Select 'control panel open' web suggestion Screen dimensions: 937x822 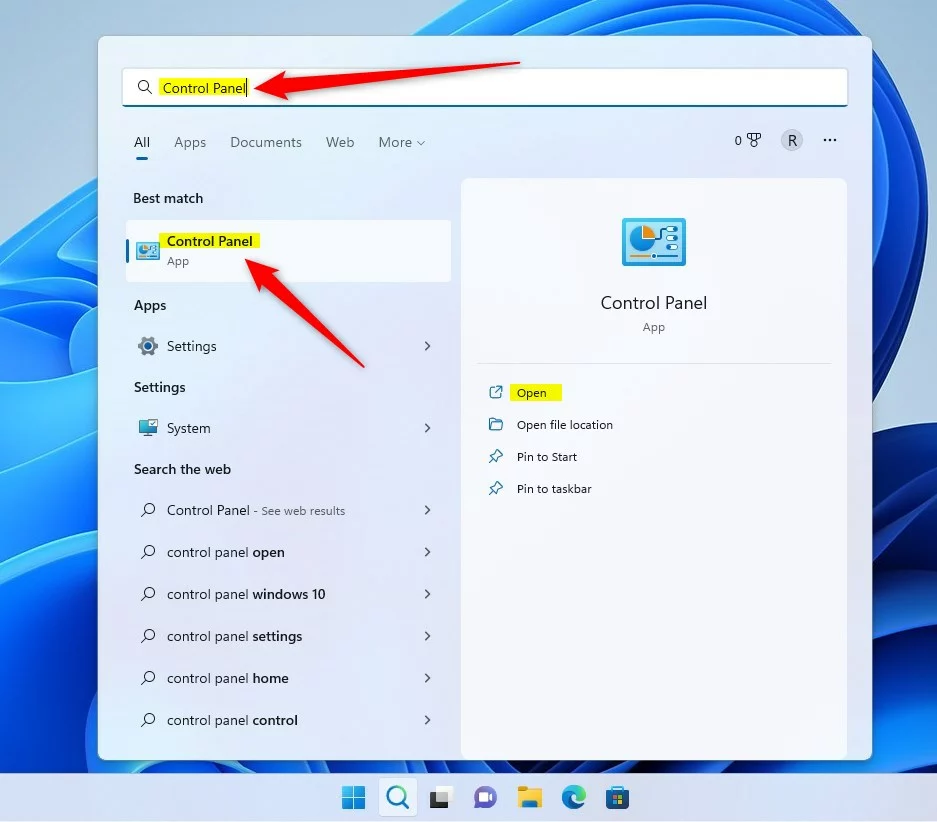pos(288,552)
